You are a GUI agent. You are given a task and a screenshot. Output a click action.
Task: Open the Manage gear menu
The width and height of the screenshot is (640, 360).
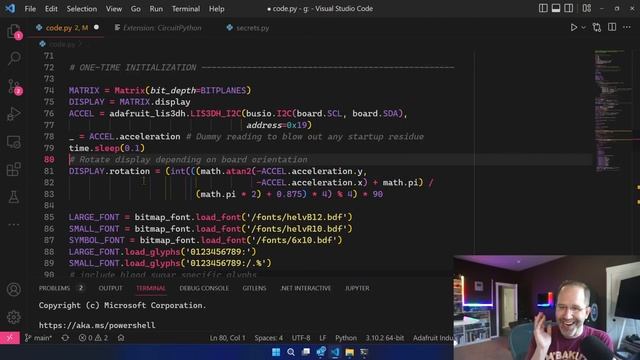click(x=14, y=317)
